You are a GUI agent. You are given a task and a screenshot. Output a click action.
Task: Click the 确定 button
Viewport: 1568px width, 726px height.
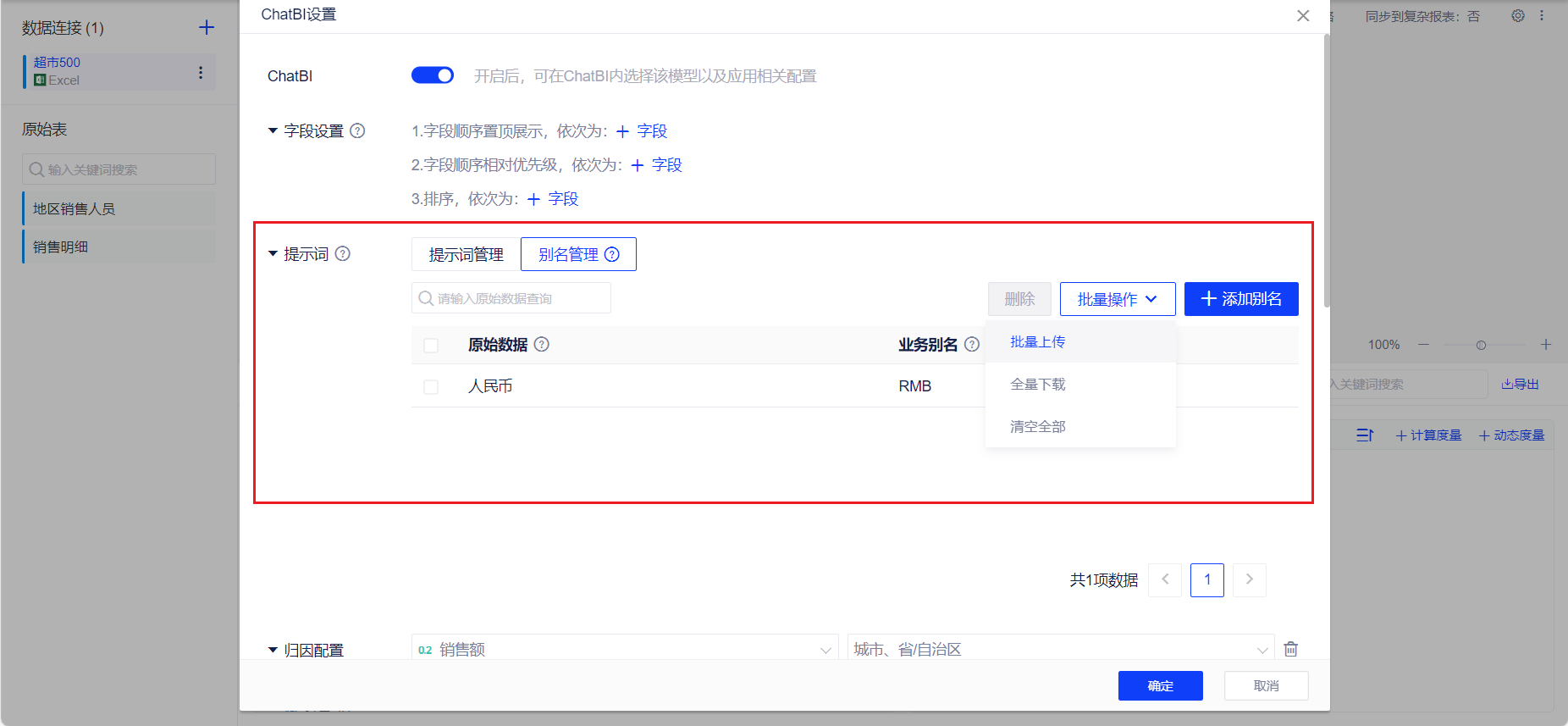[1160, 685]
